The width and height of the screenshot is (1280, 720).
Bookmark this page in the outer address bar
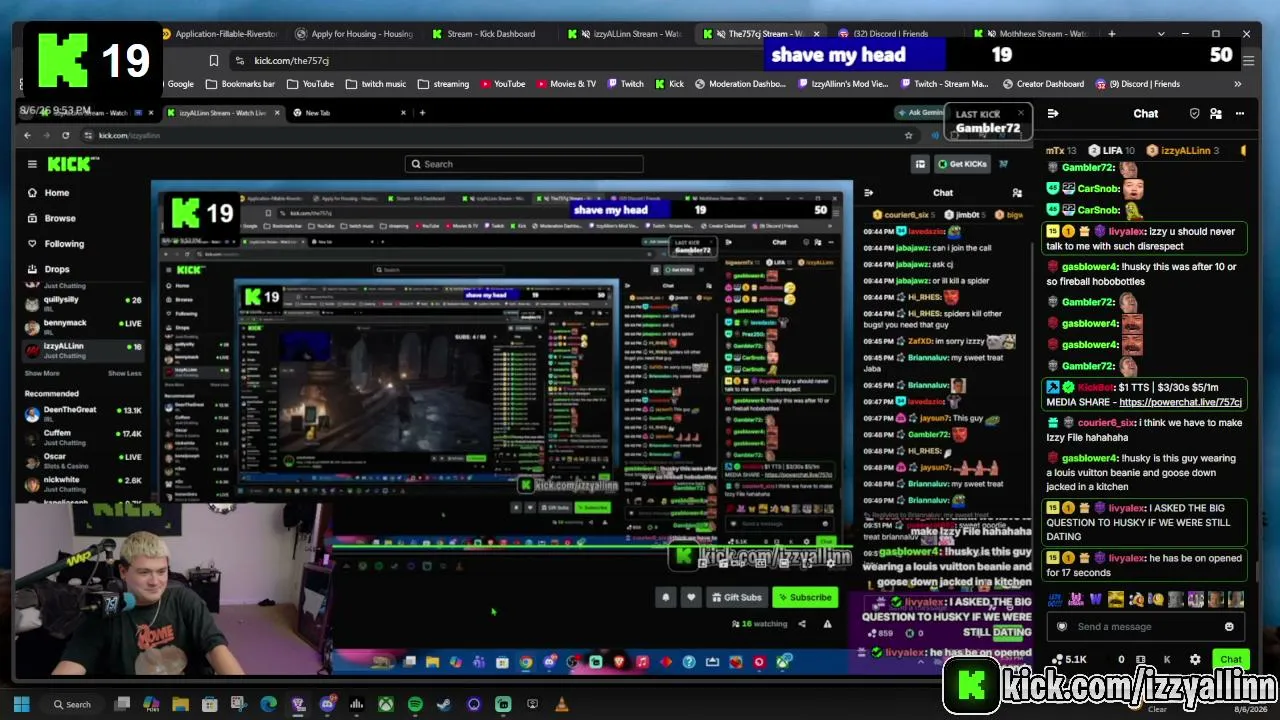click(x=213, y=61)
